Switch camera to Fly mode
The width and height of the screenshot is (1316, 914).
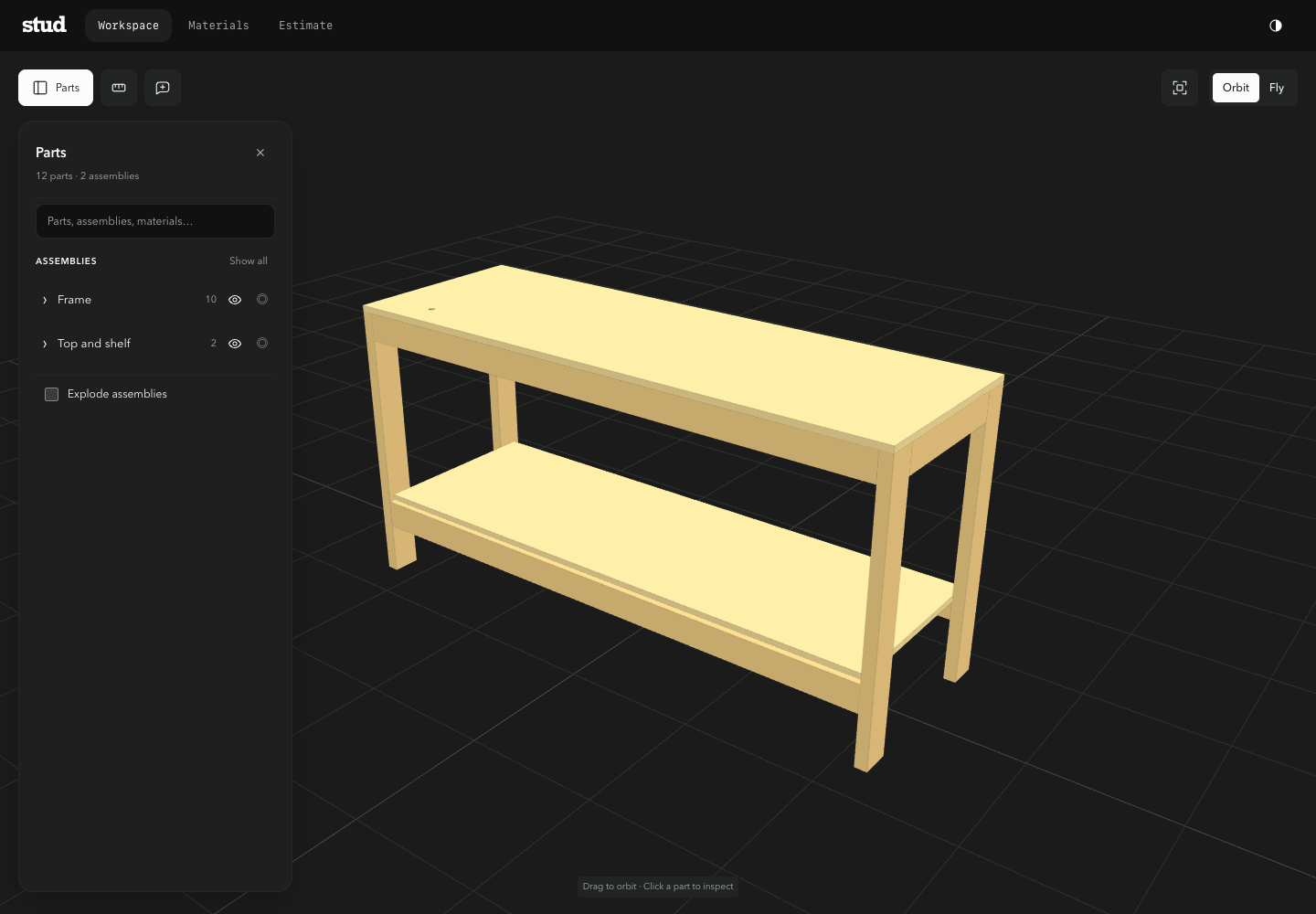coord(1277,88)
